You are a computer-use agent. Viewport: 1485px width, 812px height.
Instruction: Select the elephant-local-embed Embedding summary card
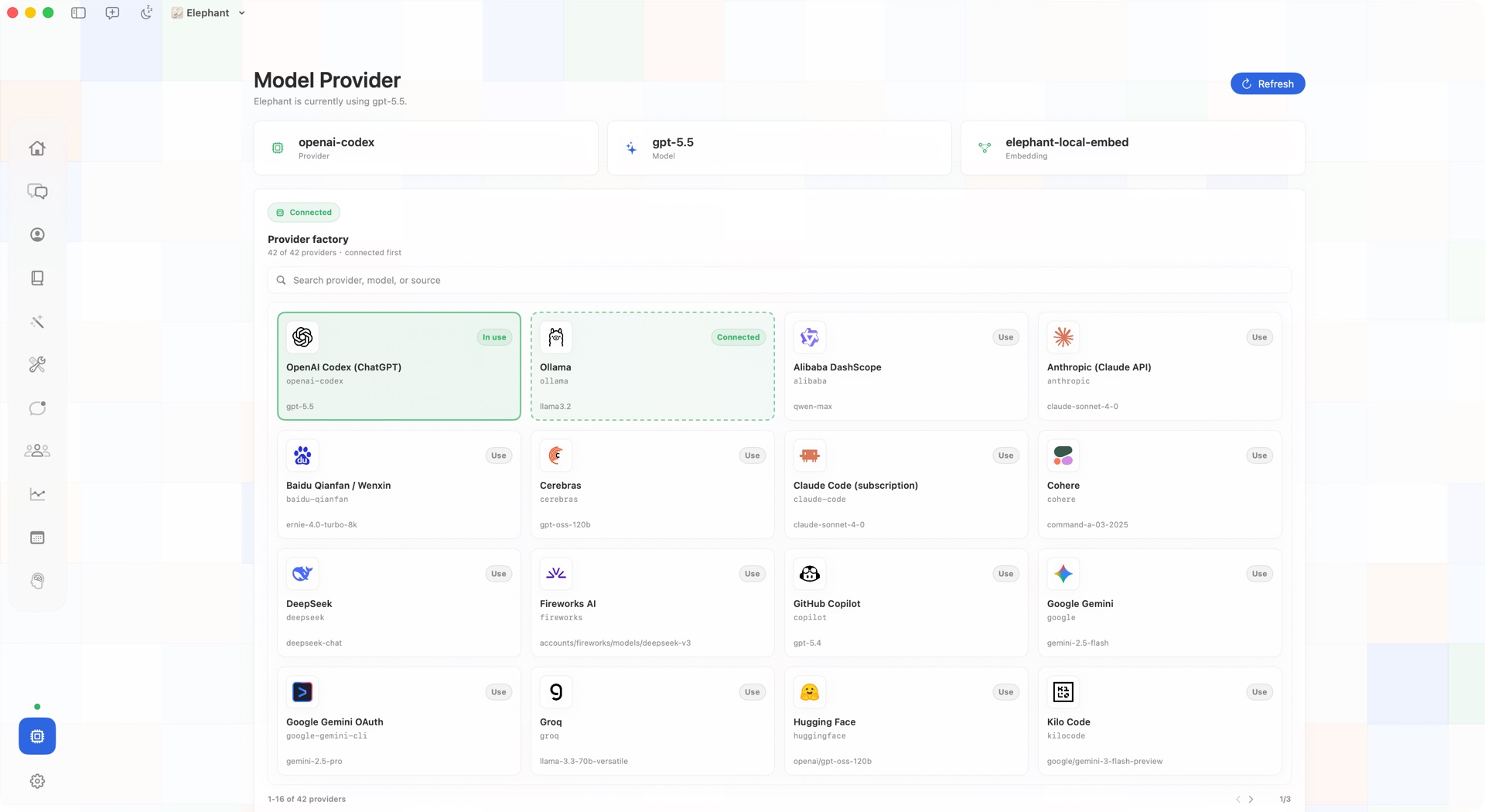tap(1133, 148)
